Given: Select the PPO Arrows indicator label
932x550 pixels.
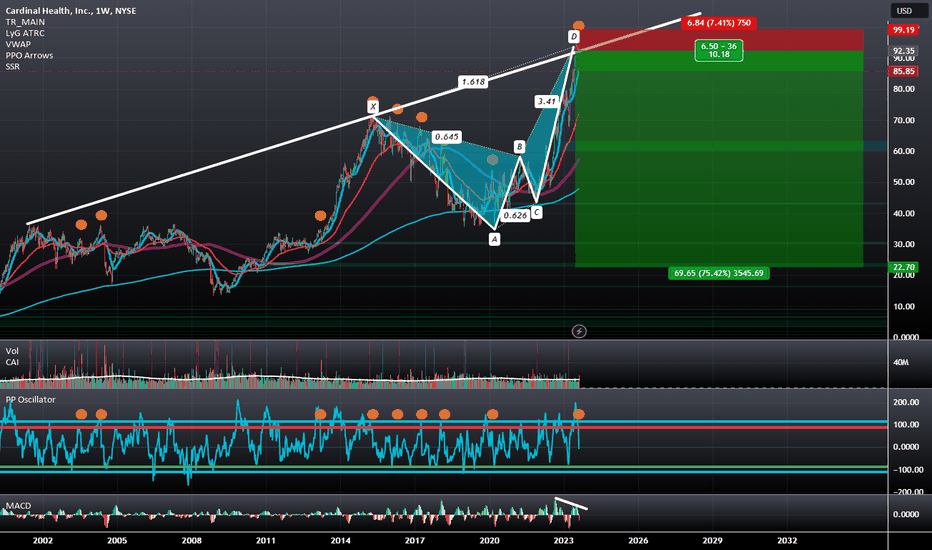Looking at the screenshot, I should (x=29, y=55).
